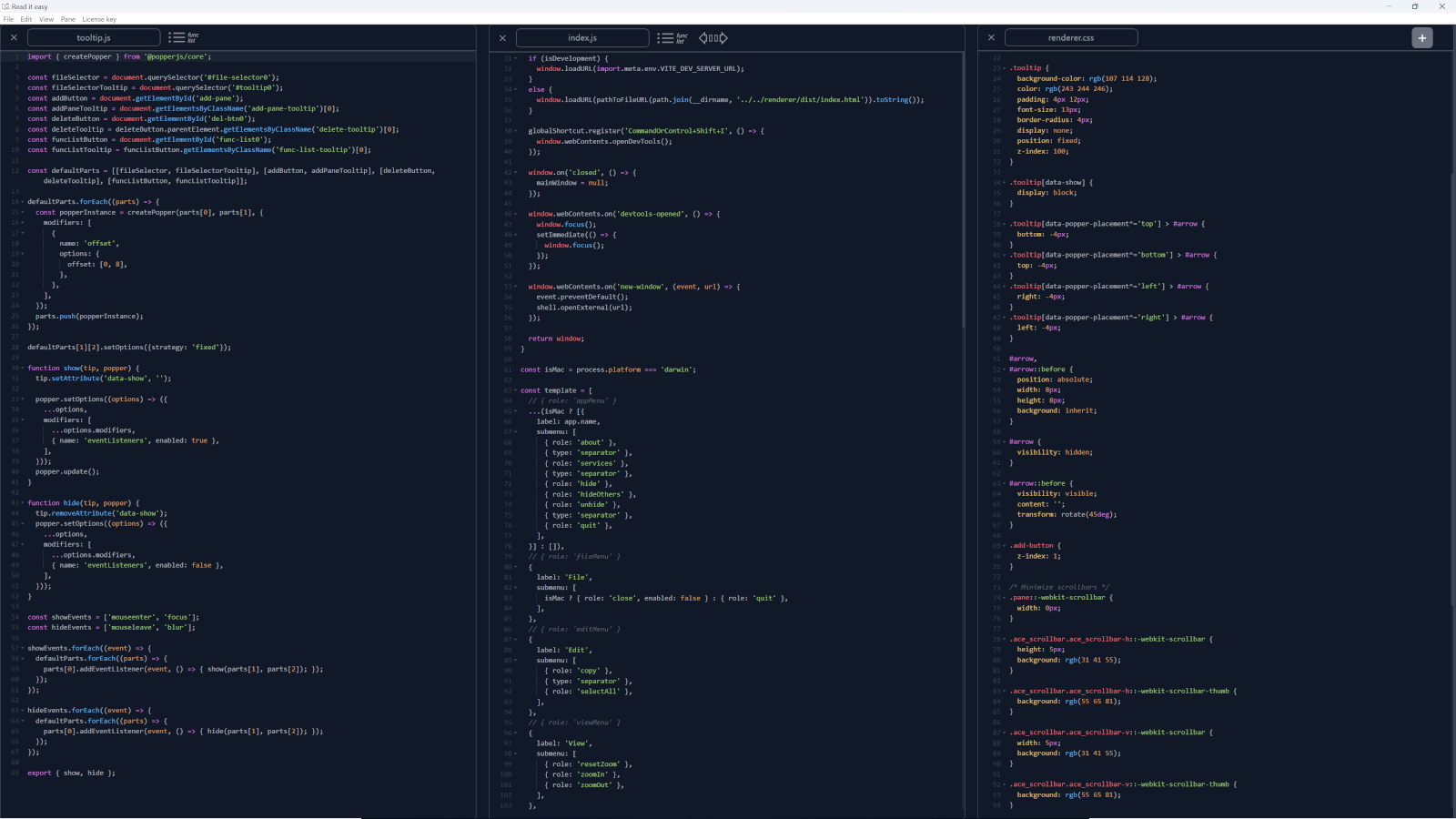Open the func list for tooltip.js
1456x819 pixels.
point(184,37)
